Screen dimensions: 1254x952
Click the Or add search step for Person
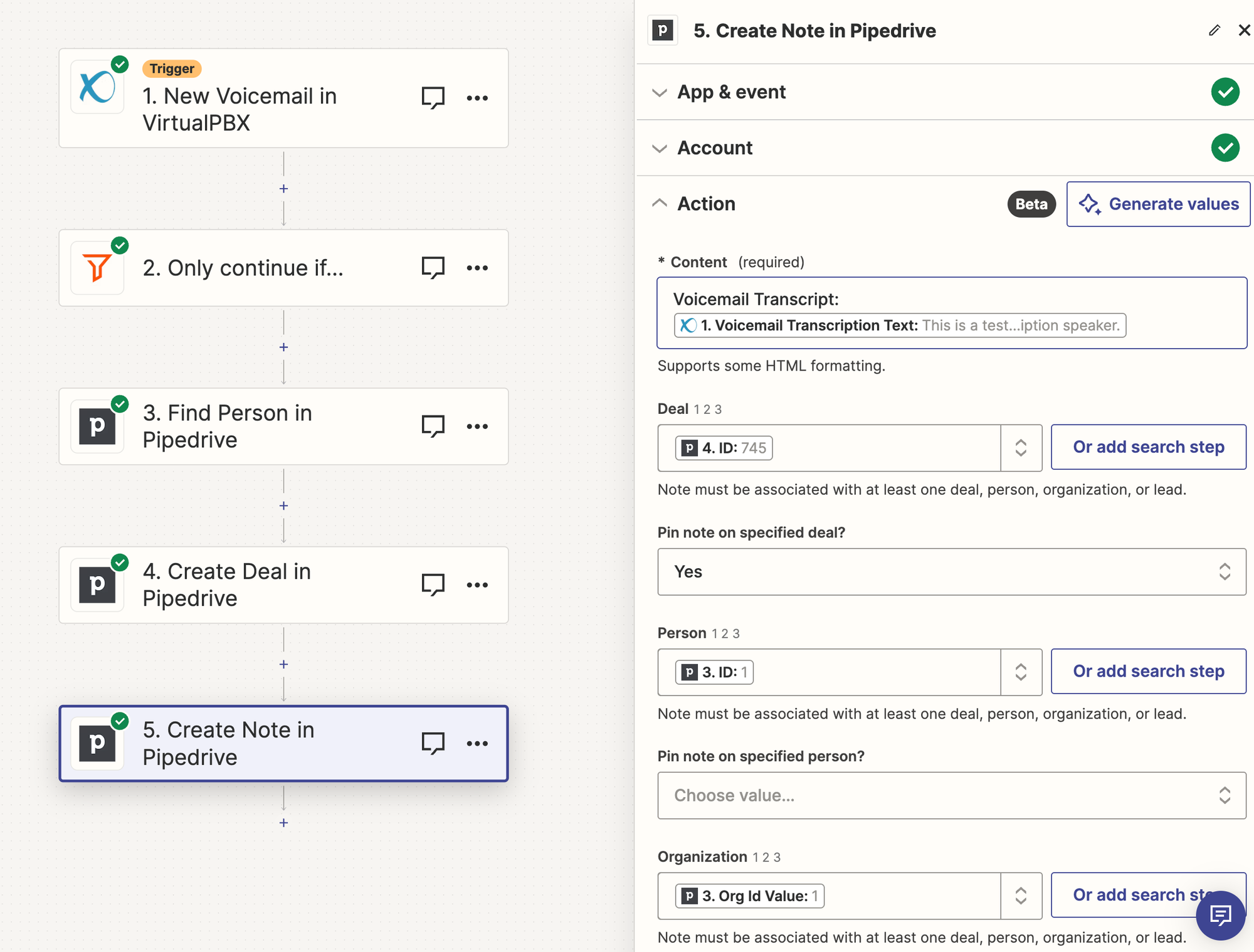coord(1148,671)
